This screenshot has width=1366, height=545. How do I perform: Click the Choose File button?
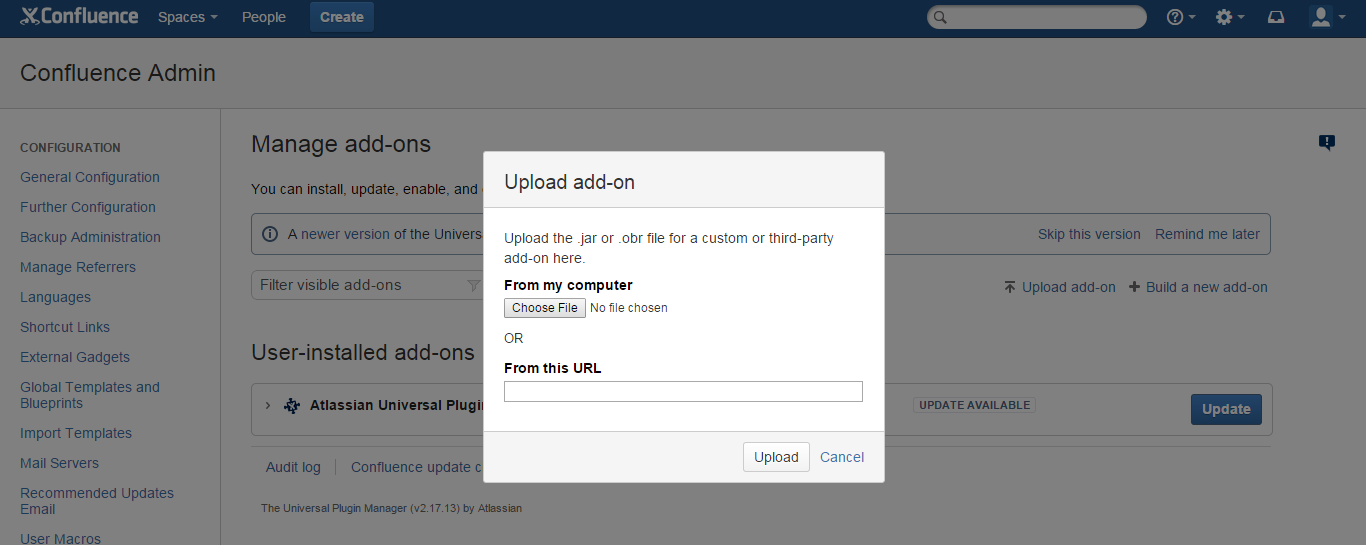pyautogui.click(x=545, y=308)
